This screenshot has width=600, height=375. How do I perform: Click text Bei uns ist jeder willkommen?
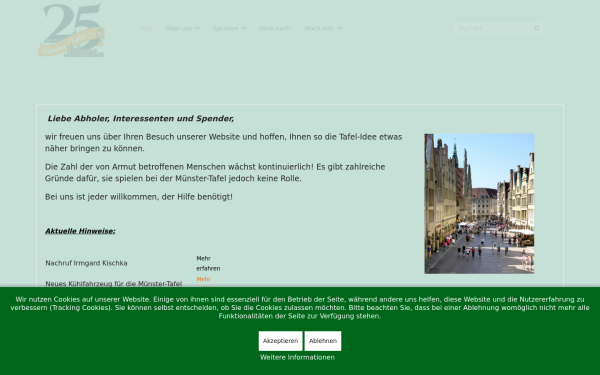pyautogui.click(x=139, y=197)
